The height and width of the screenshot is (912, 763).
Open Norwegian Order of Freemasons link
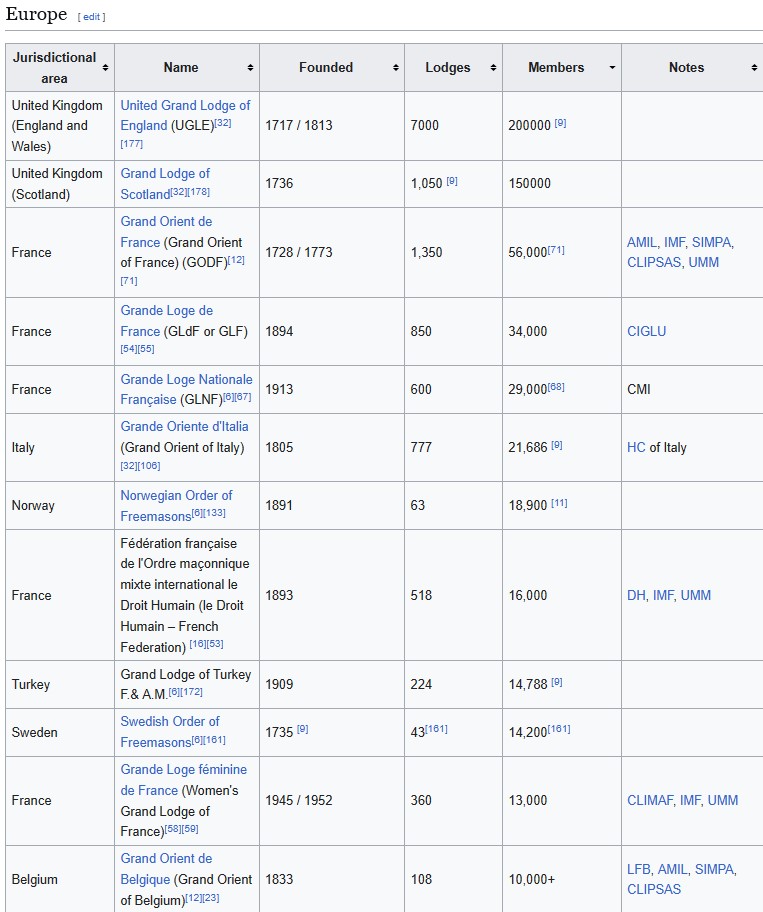tap(176, 505)
